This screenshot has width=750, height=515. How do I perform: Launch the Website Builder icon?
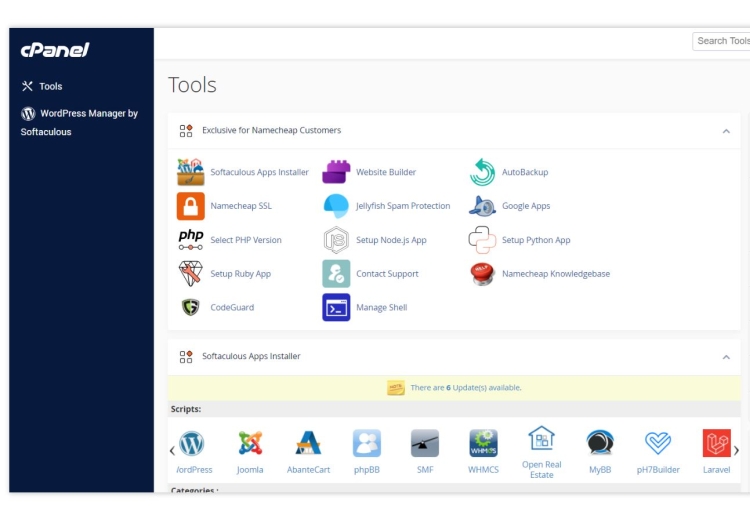pos(336,172)
